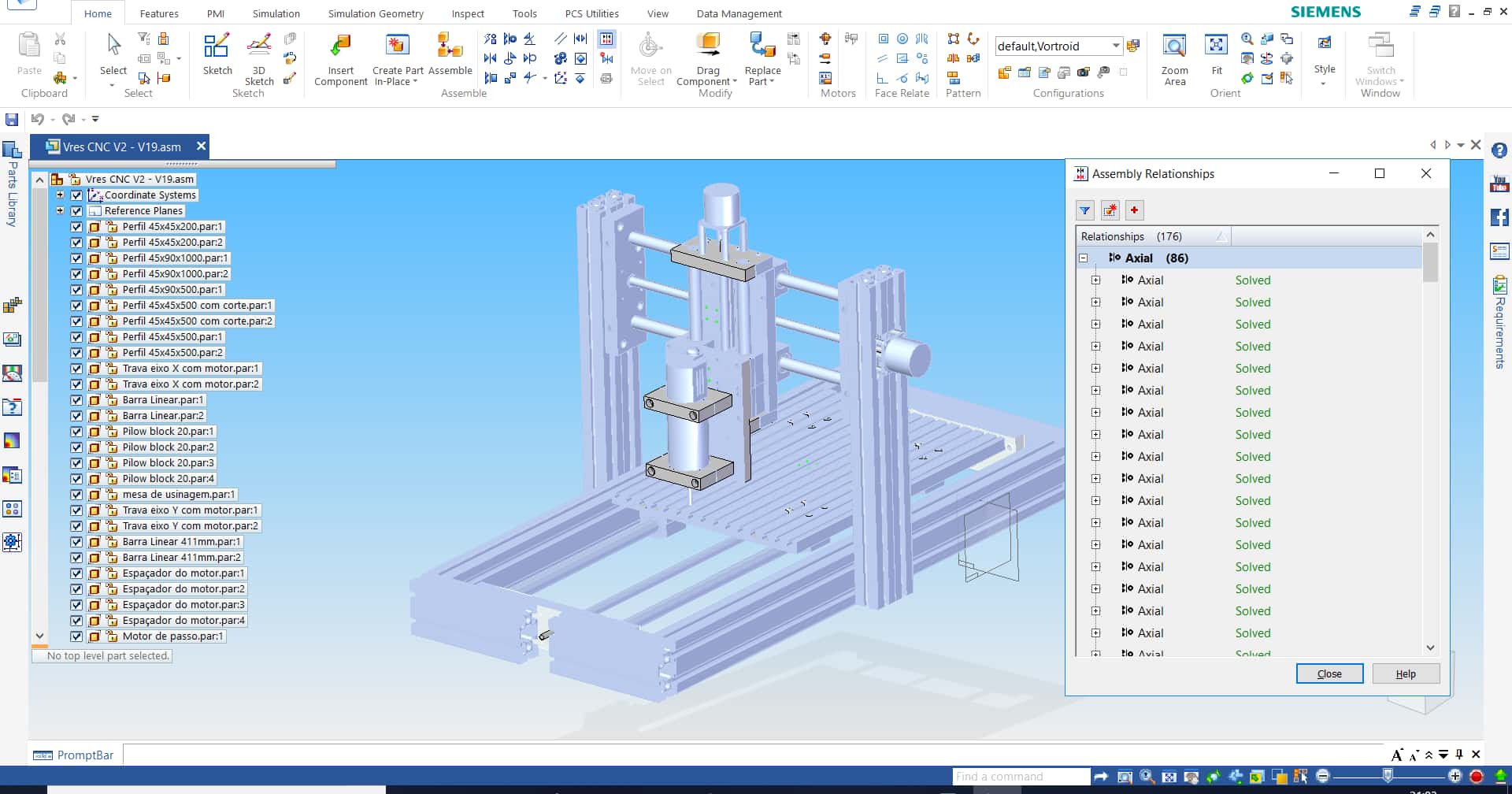Uncheck the Motor de passo.par:1 checkbox
The height and width of the screenshot is (794, 1512).
click(76, 636)
